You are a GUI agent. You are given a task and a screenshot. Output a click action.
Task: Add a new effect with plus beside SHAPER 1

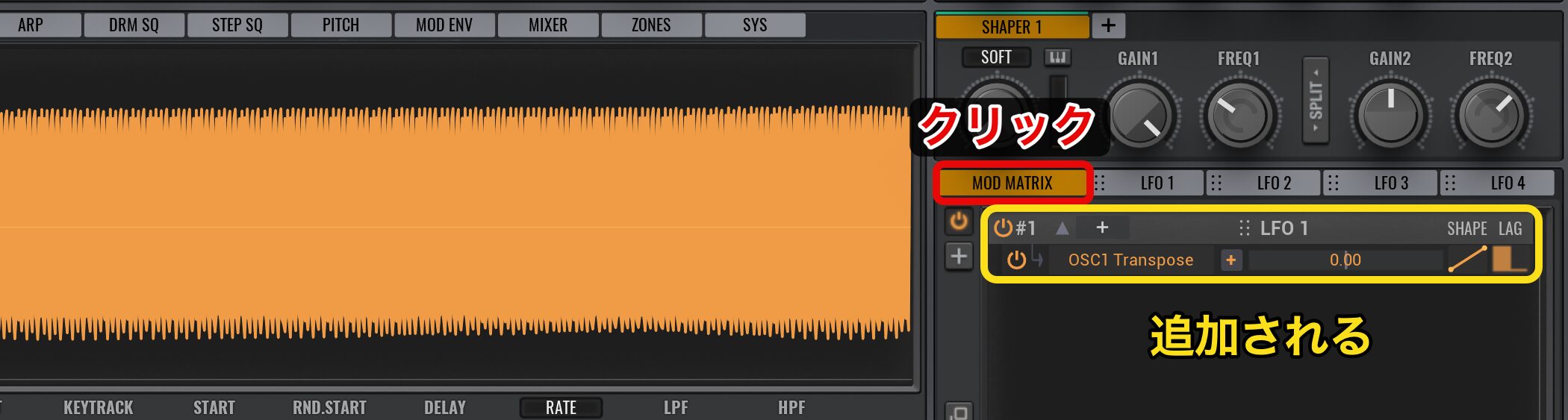(1109, 26)
